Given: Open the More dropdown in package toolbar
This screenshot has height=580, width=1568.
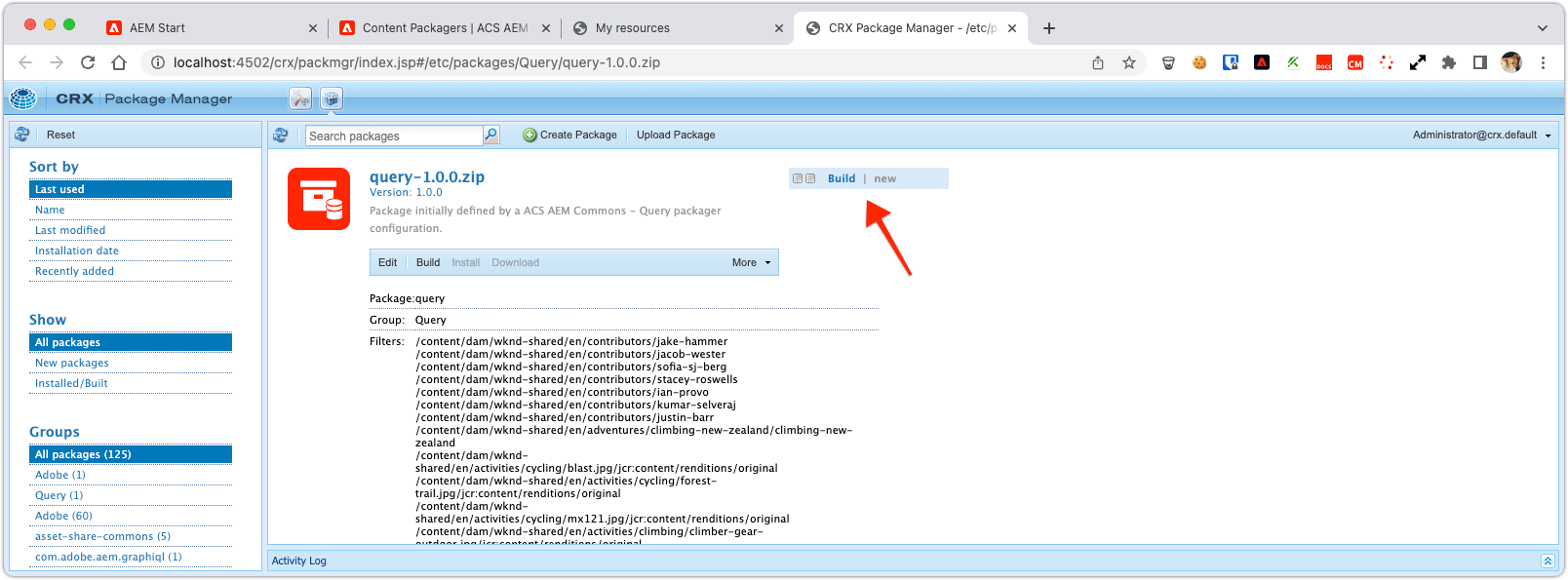Looking at the screenshot, I should [752, 262].
